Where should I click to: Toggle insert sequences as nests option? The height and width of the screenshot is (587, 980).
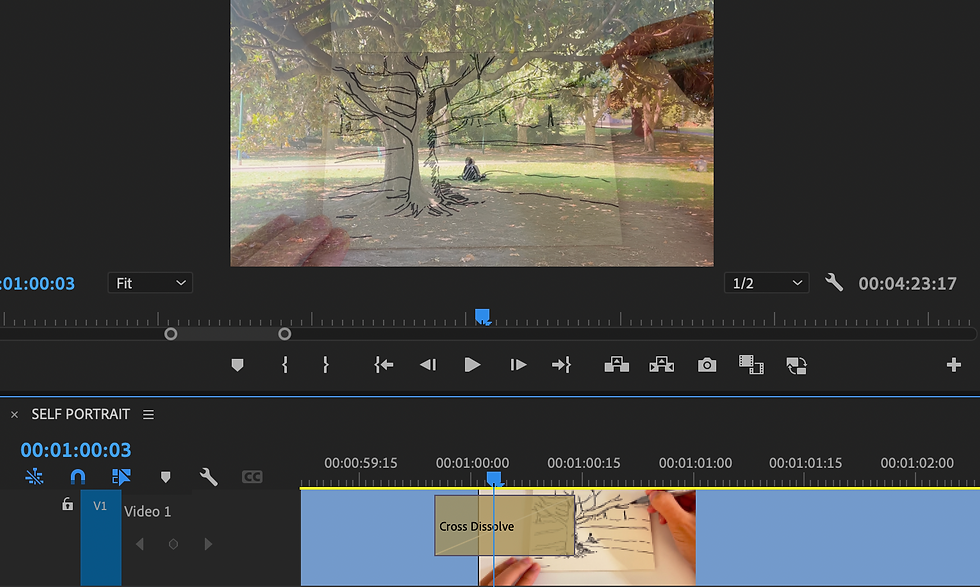point(34,477)
